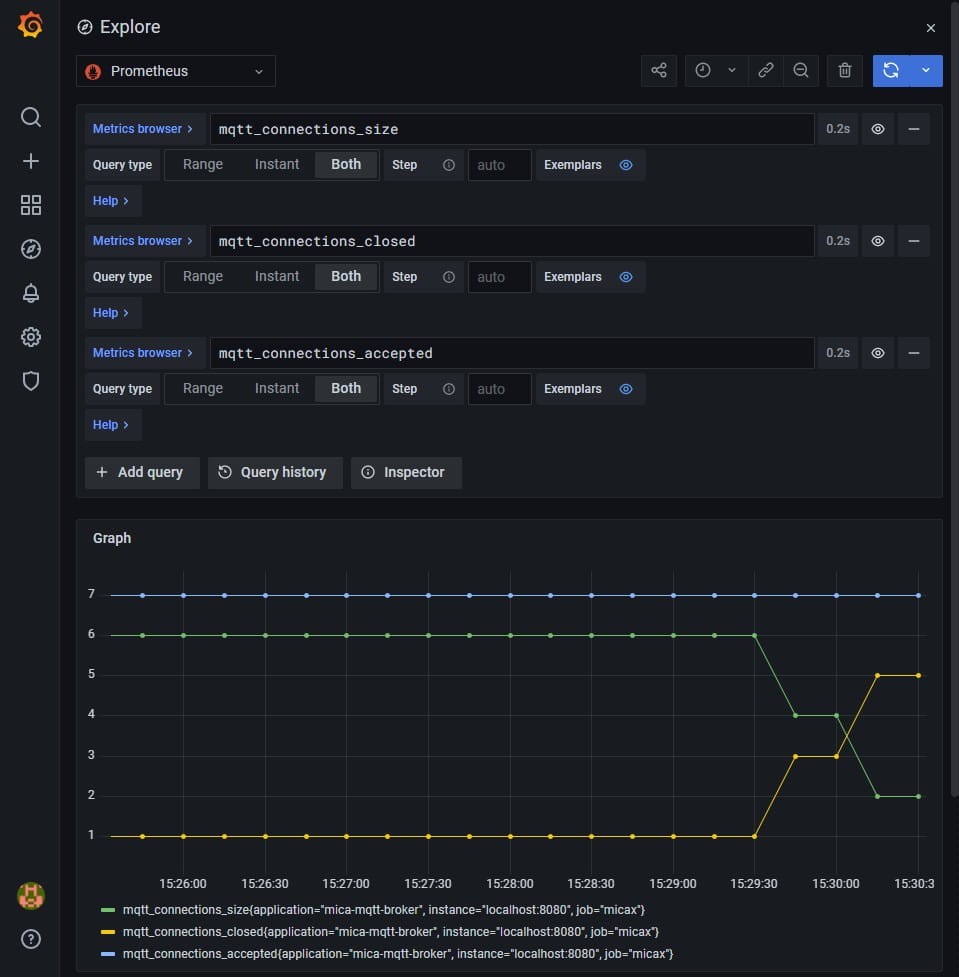959x977 pixels.
Task: Open Configuration gear in sidebar
Action: 31,337
